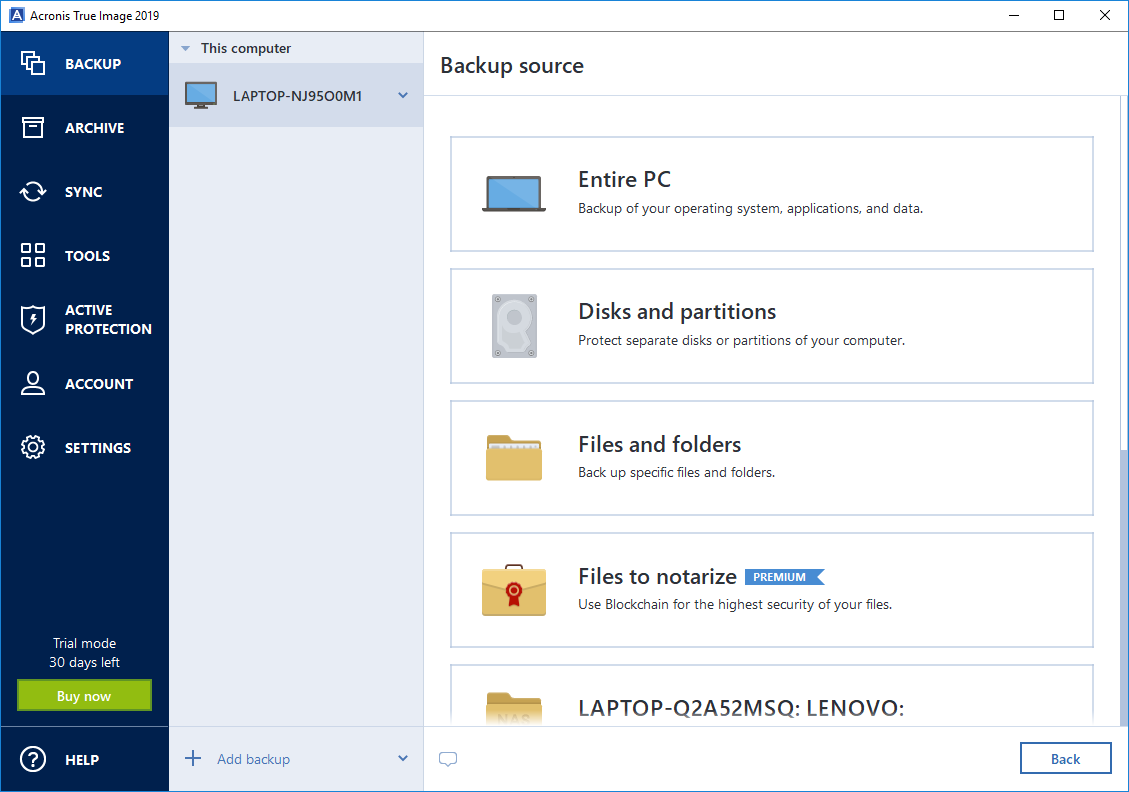Click the Back button
This screenshot has width=1129, height=792.
(x=1065, y=759)
